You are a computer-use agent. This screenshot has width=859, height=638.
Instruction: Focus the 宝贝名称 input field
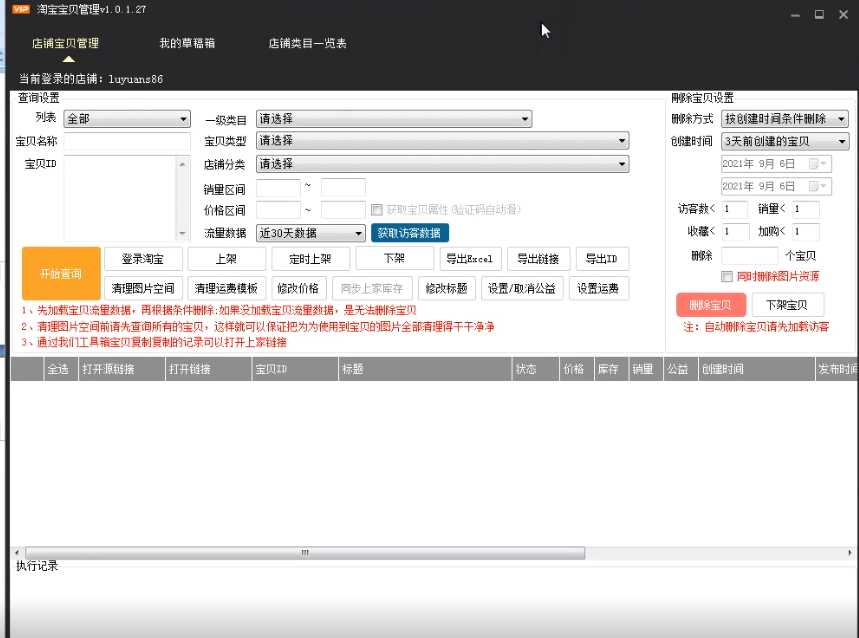(x=127, y=141)
